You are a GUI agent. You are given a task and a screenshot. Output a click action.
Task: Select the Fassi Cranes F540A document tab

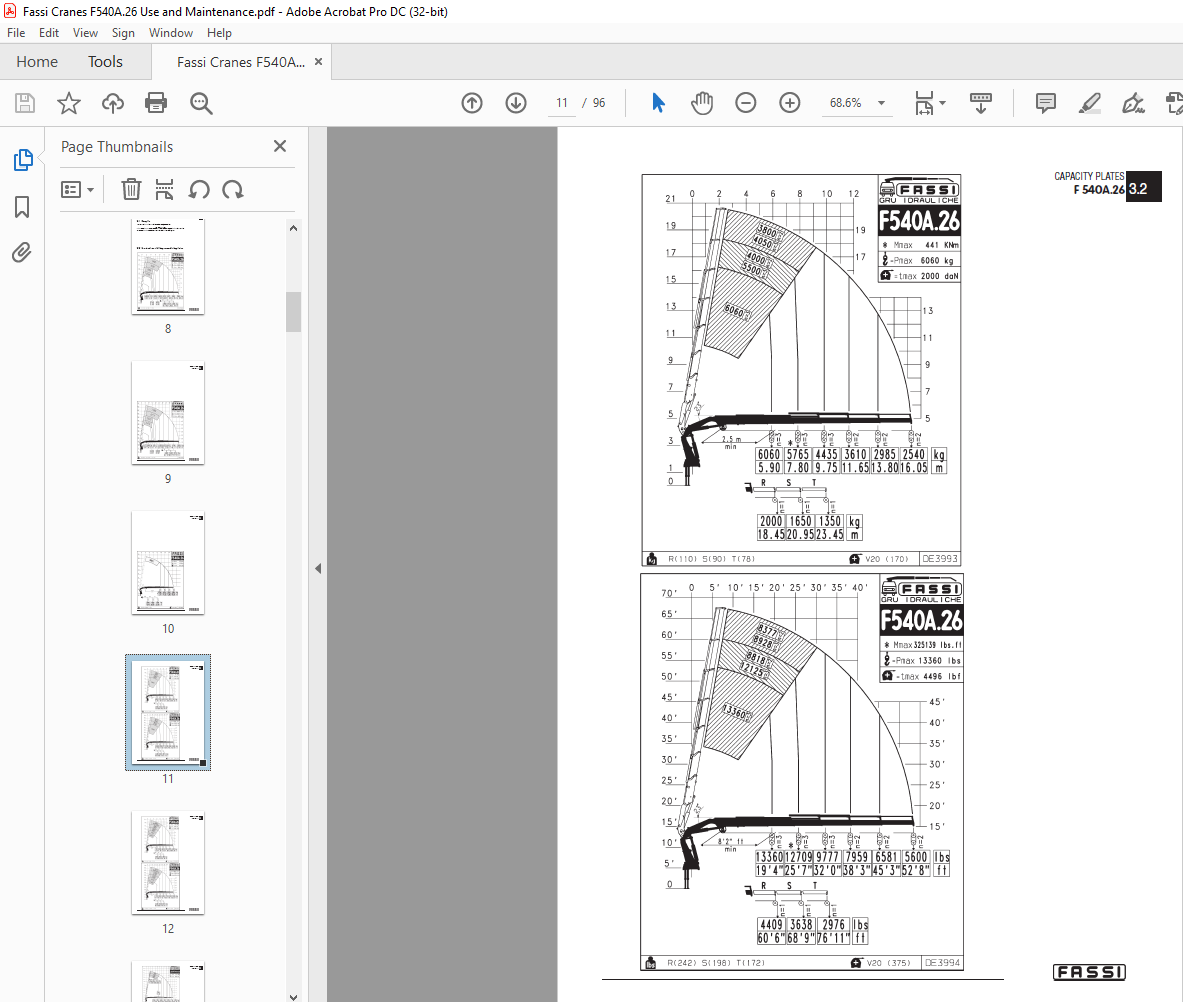(241, 62)
